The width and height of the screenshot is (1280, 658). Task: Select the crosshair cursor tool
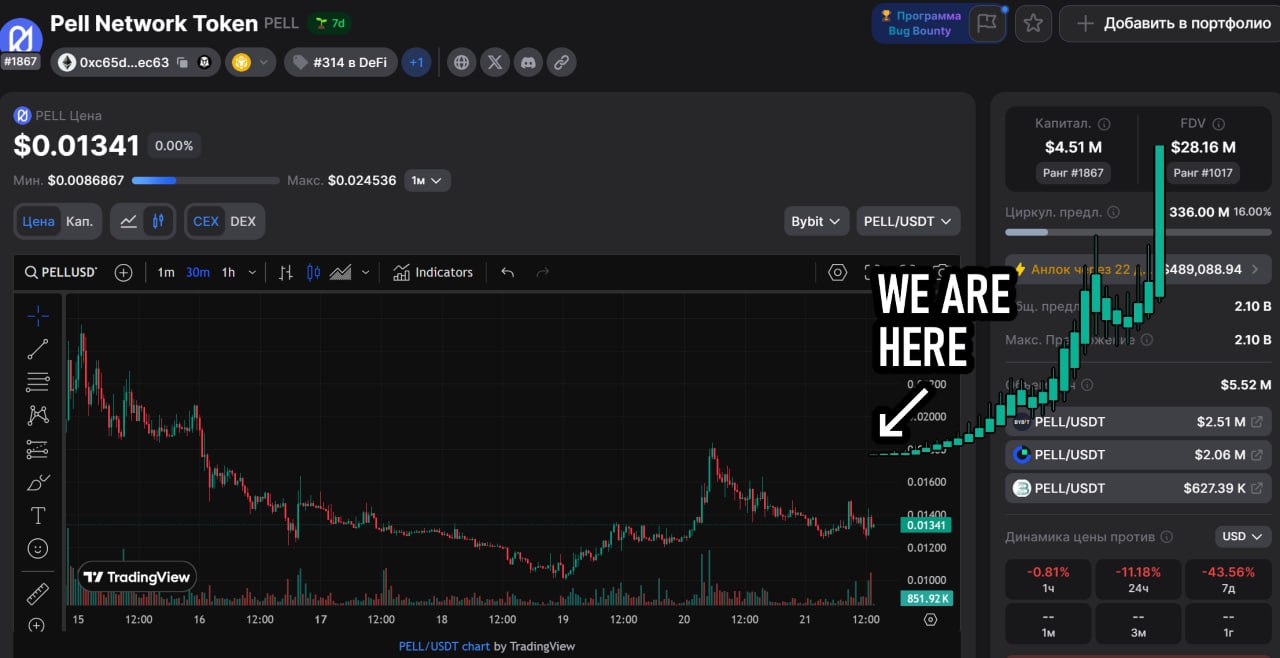coord(38,316)
